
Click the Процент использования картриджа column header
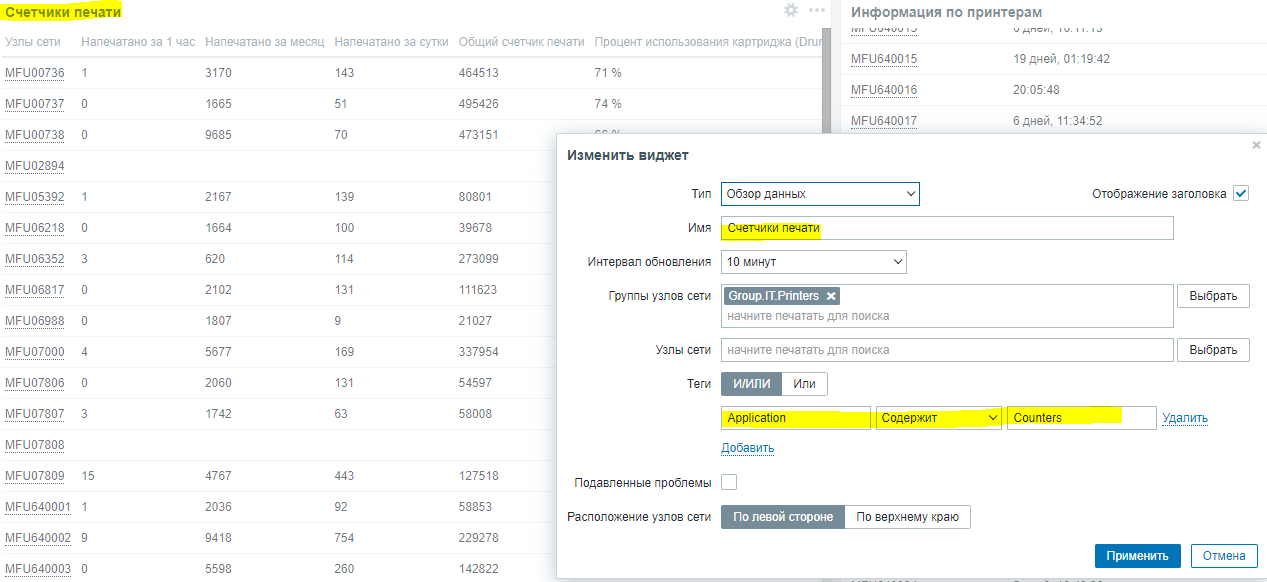pyautogui.click(x=707, y=42)
